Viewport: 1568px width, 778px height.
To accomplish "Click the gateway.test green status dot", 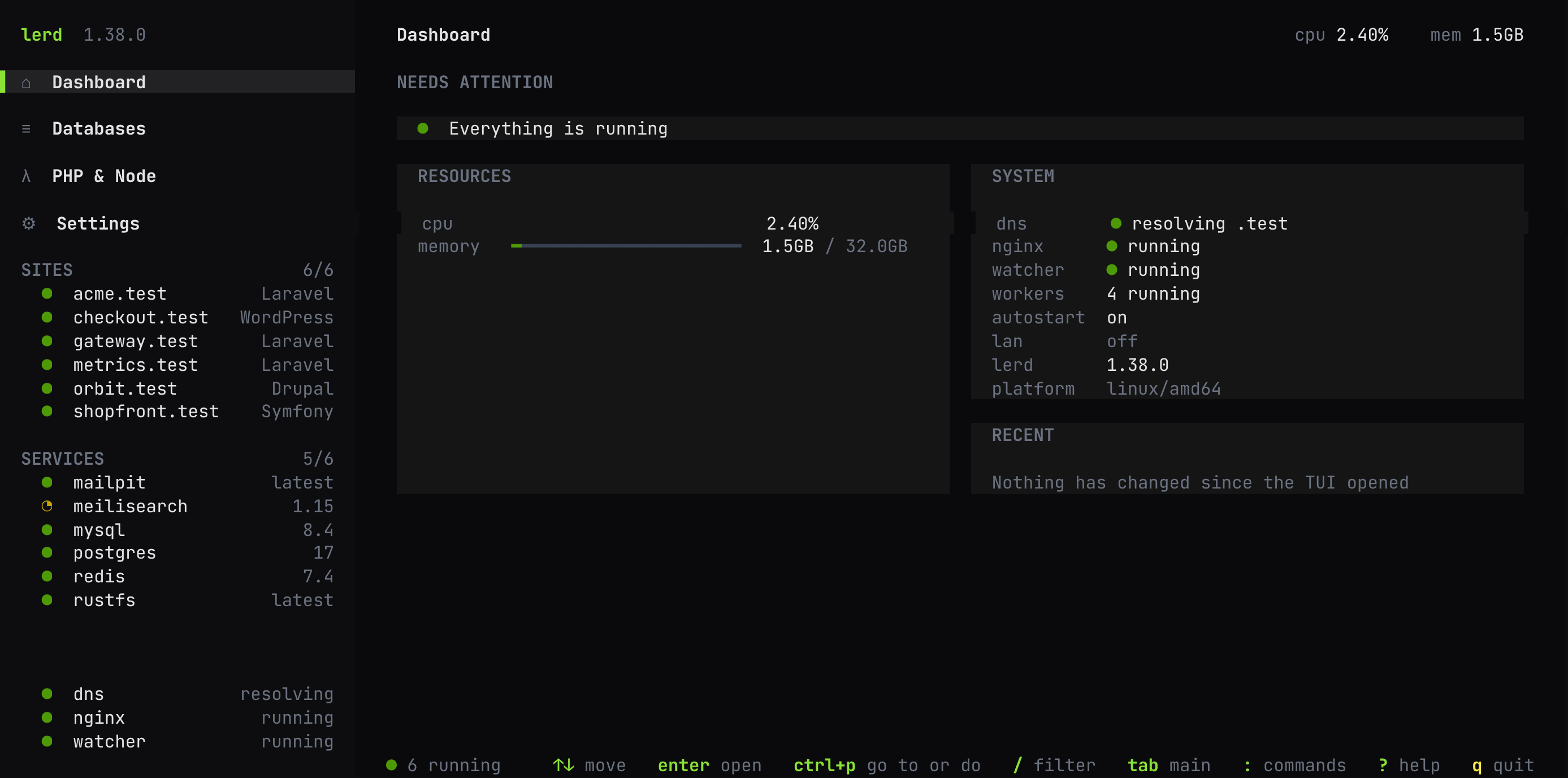I will [47, 341].
